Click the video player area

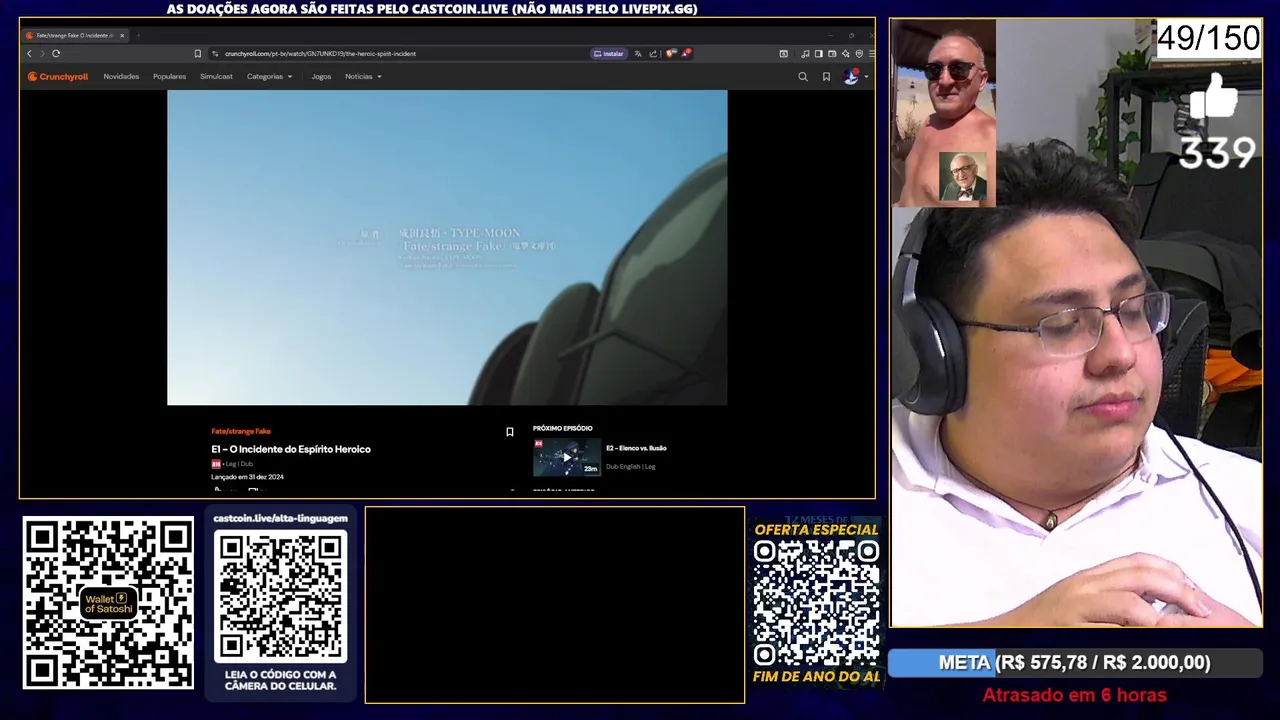(447, 247)
